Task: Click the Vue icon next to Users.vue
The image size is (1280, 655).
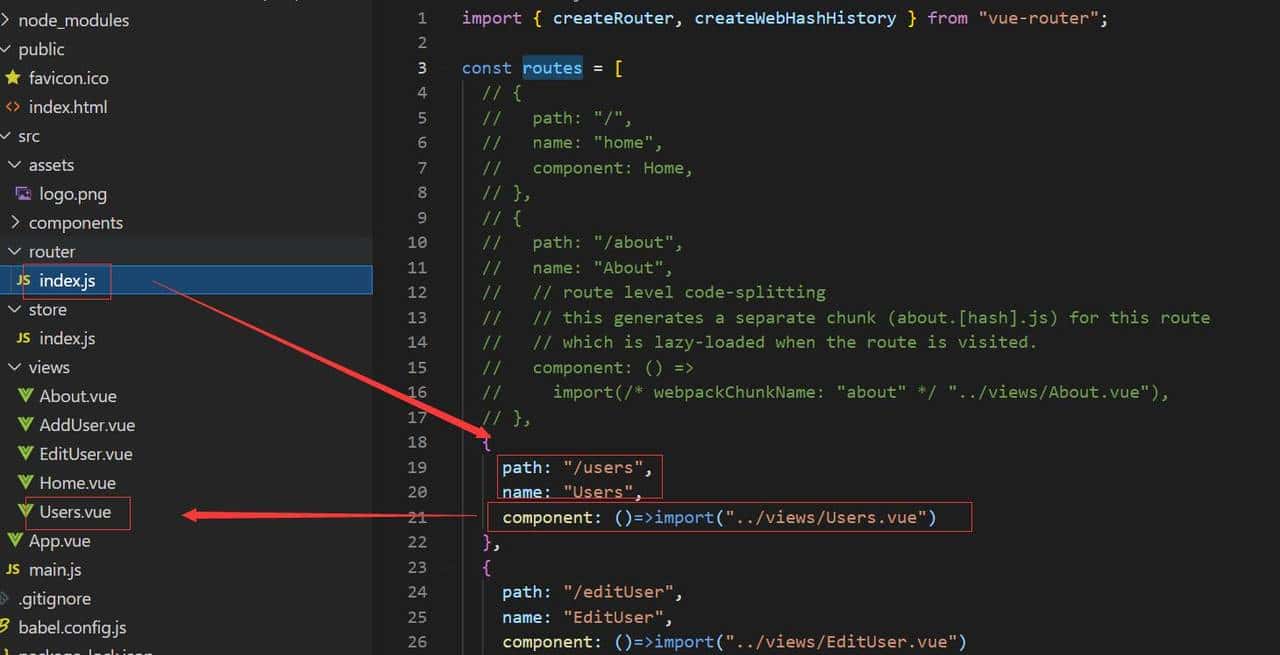Action: coord(25,512)
